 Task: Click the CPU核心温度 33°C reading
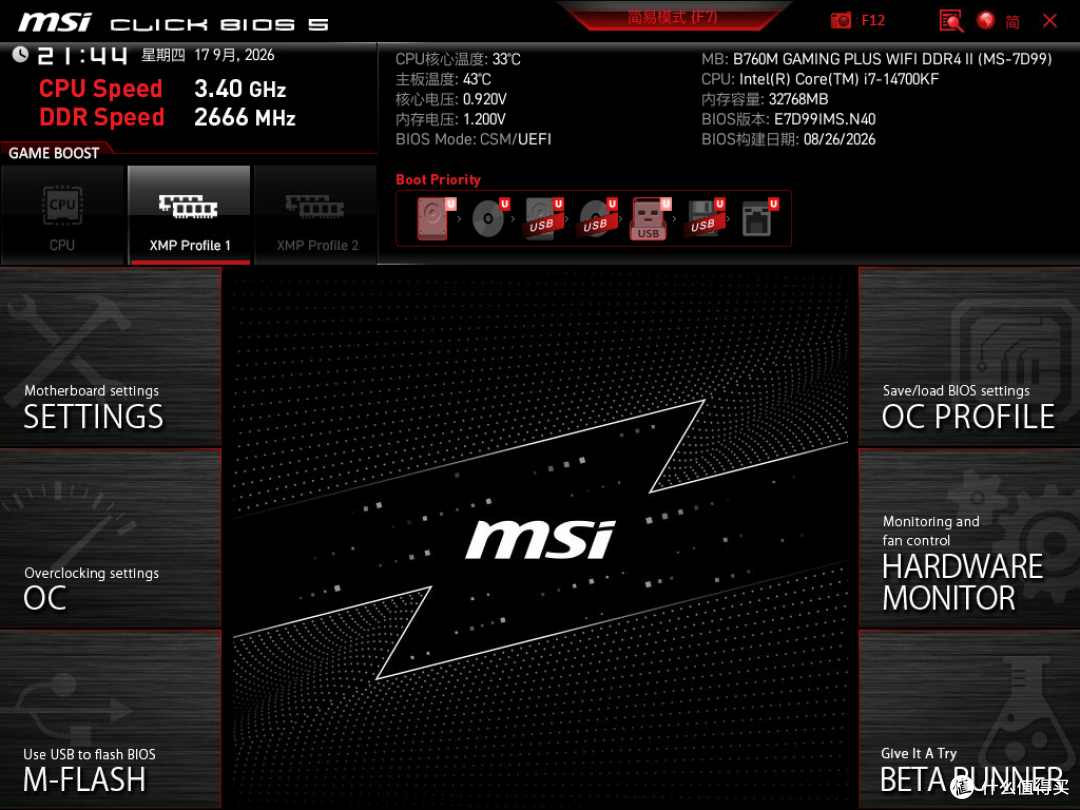458,59
